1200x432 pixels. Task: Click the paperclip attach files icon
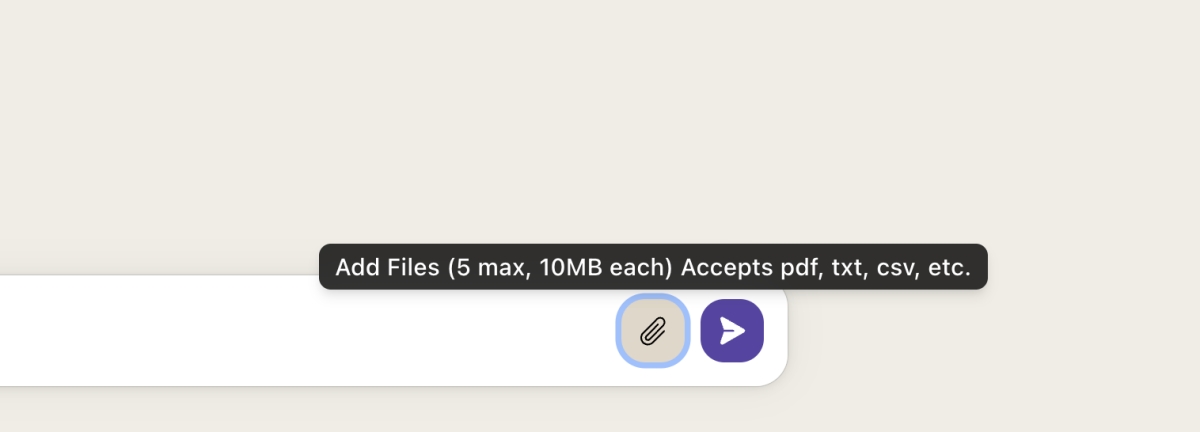653,331
